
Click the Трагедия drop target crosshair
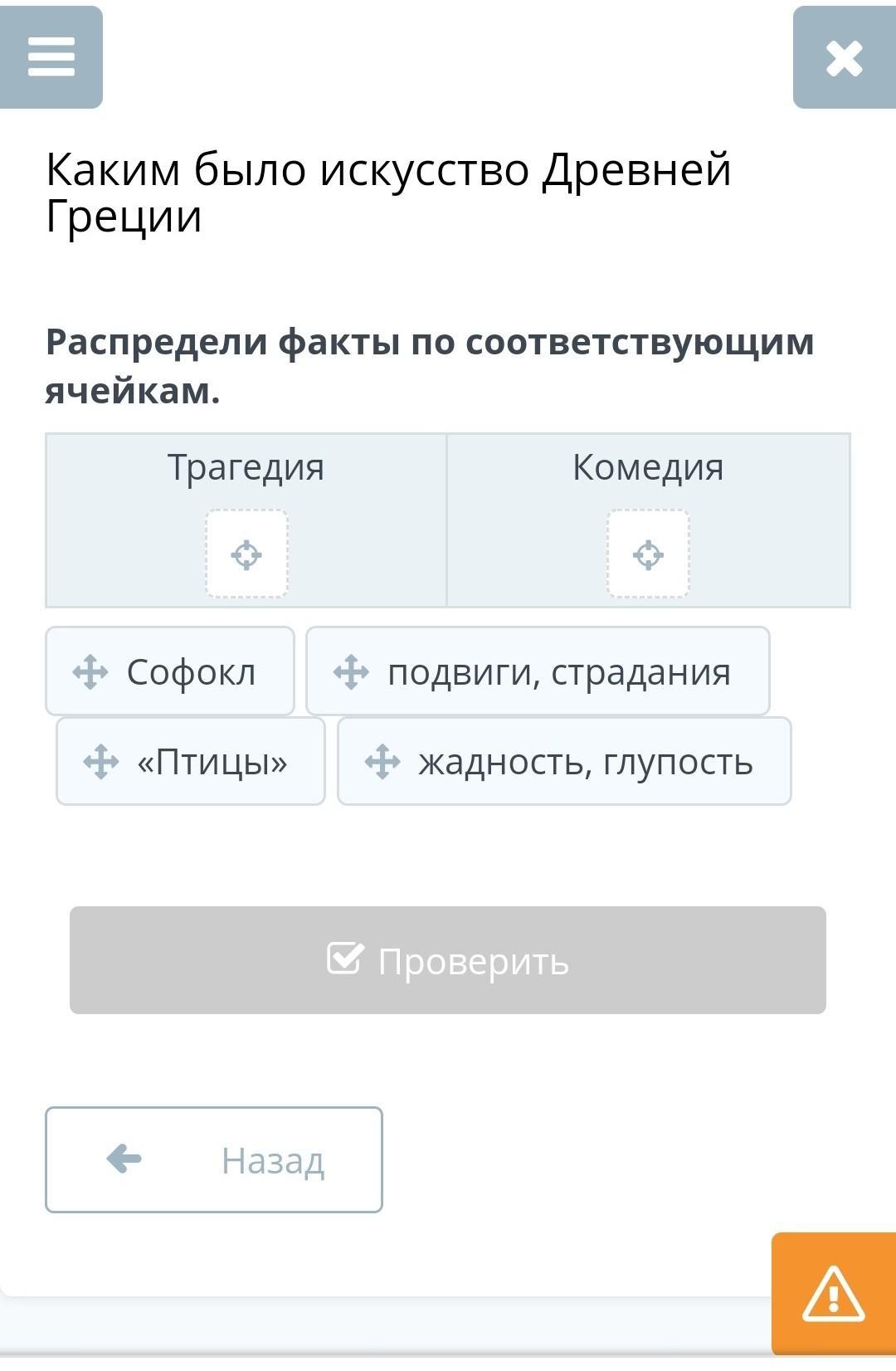click(246, 554)
